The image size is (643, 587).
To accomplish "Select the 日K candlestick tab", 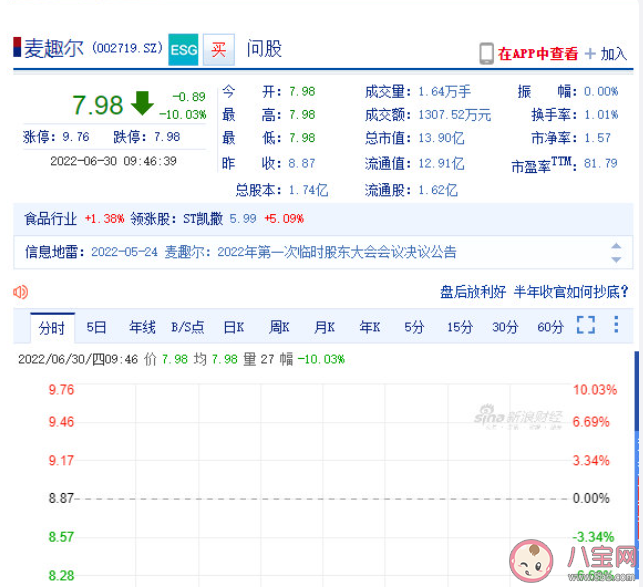I will 234,326.
